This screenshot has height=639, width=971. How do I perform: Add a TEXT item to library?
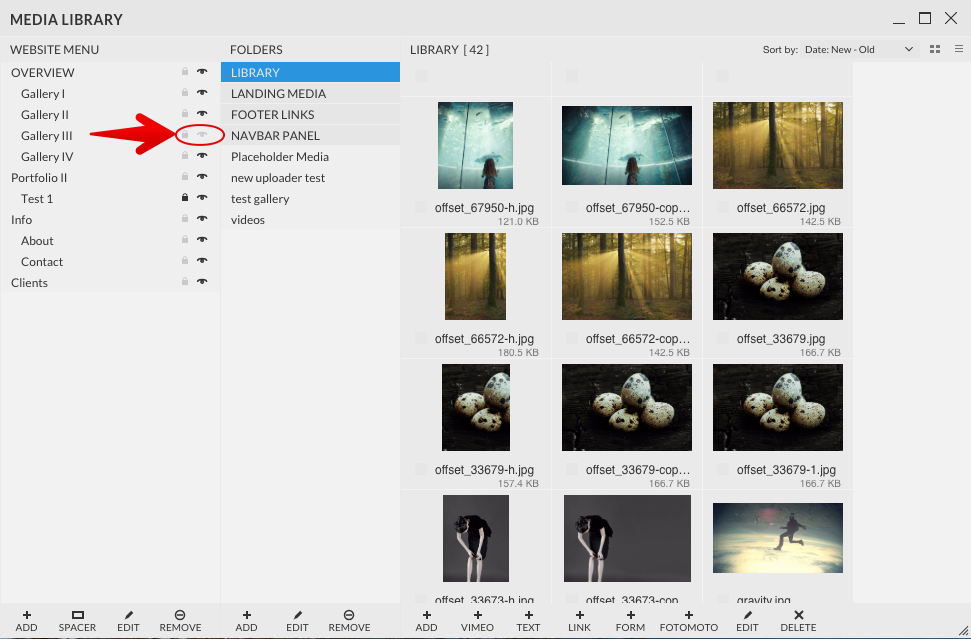(x=528, y=621)
